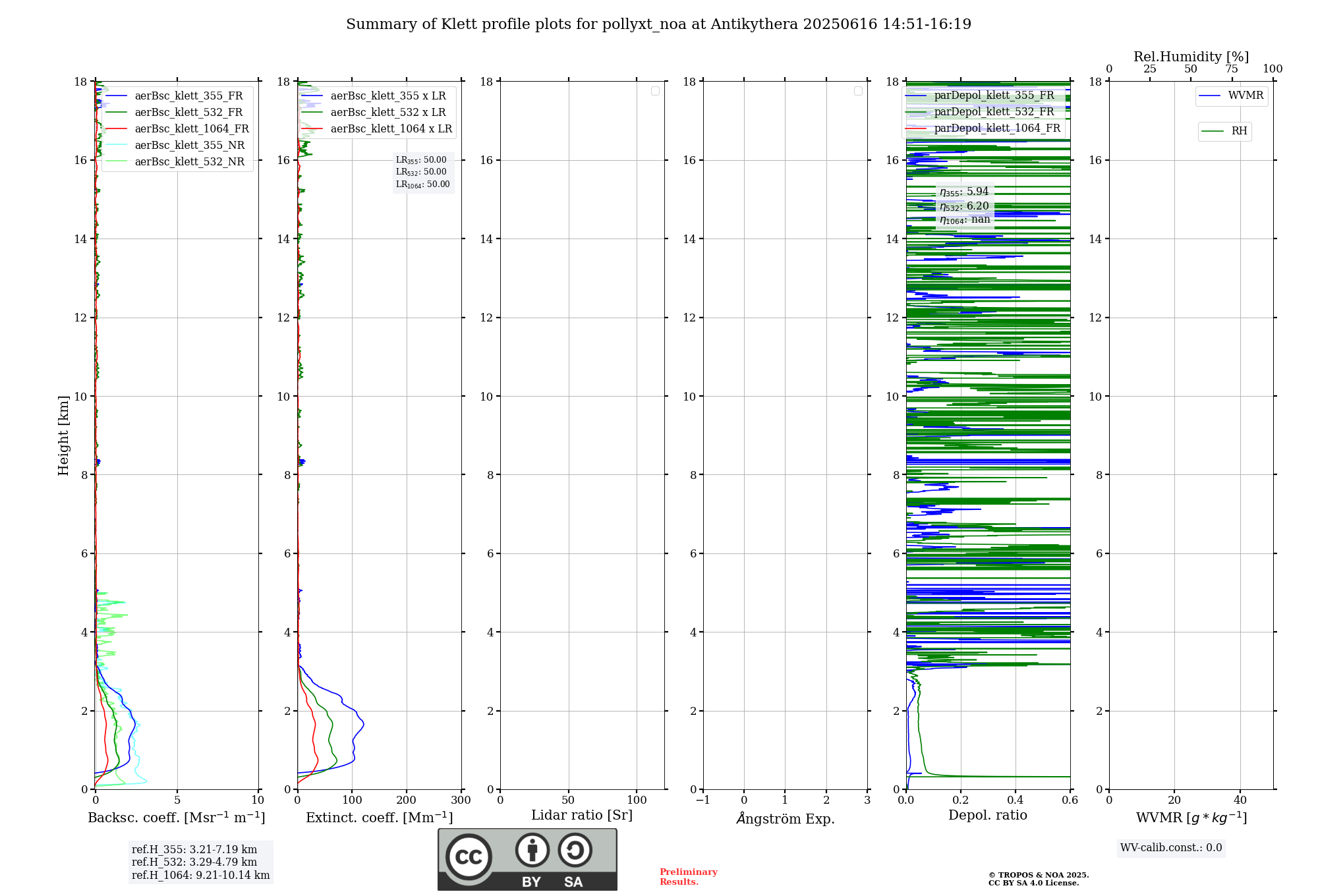Click the BY attribution person icon
This screenshot has height=896, width=1318.
[x=532, y=850]
